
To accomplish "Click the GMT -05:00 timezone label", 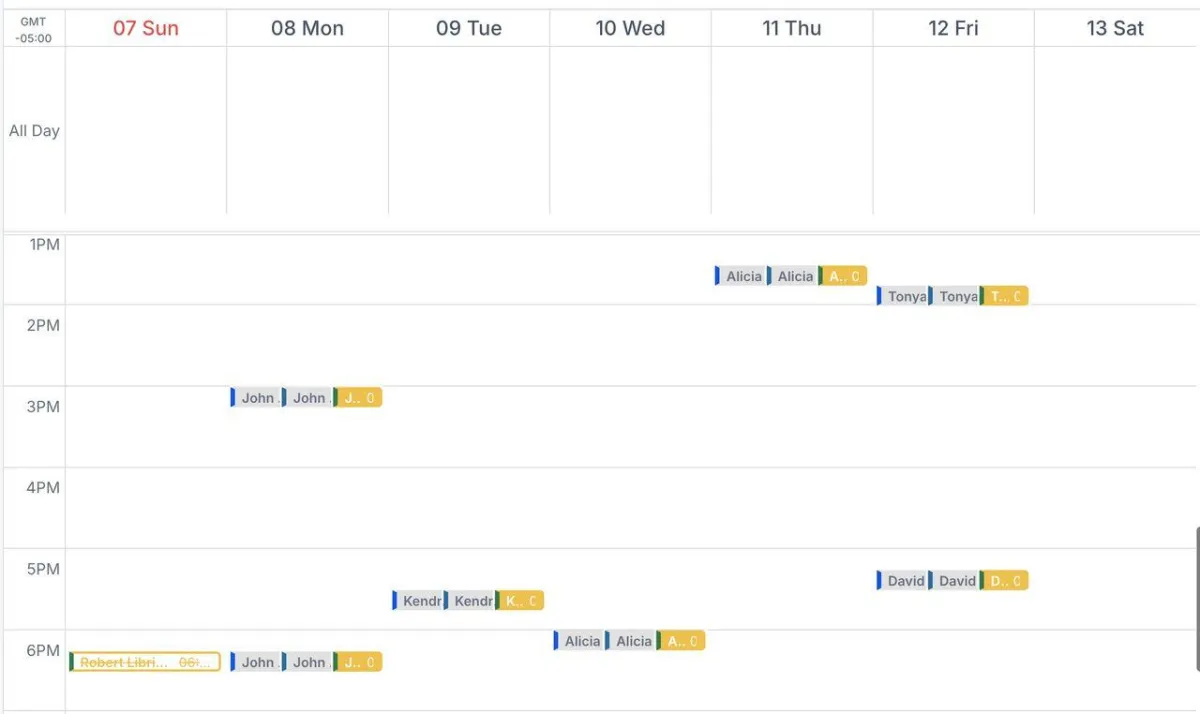I will (x=34, y=29).
